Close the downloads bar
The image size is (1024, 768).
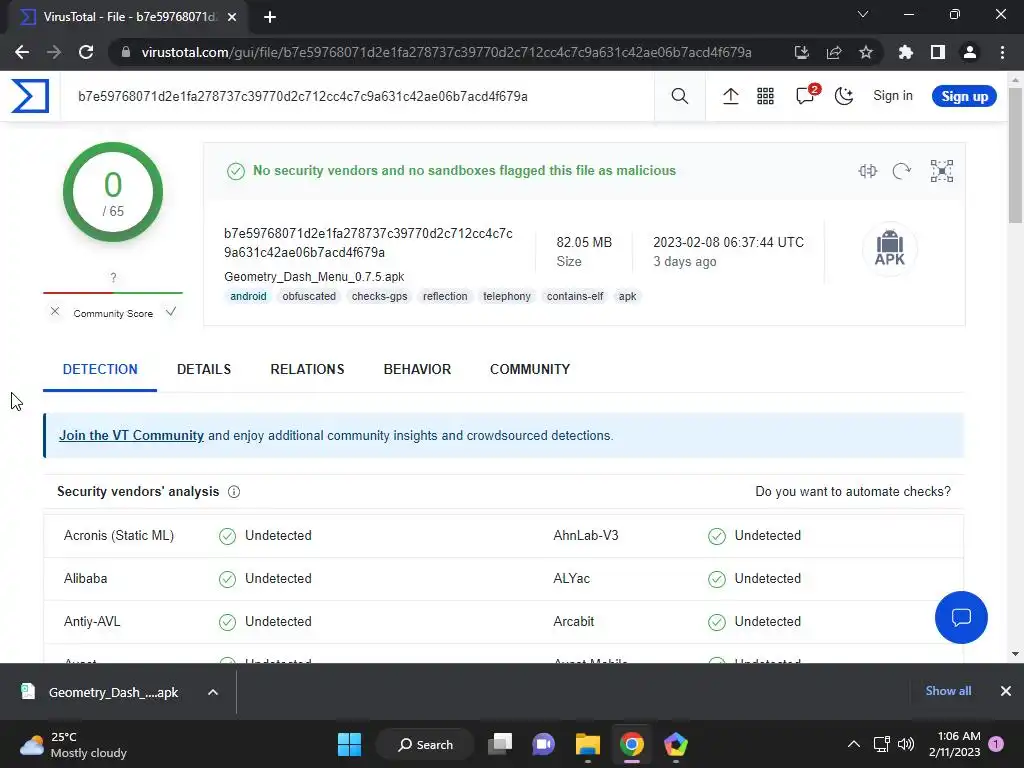[x=1006, y=691]
